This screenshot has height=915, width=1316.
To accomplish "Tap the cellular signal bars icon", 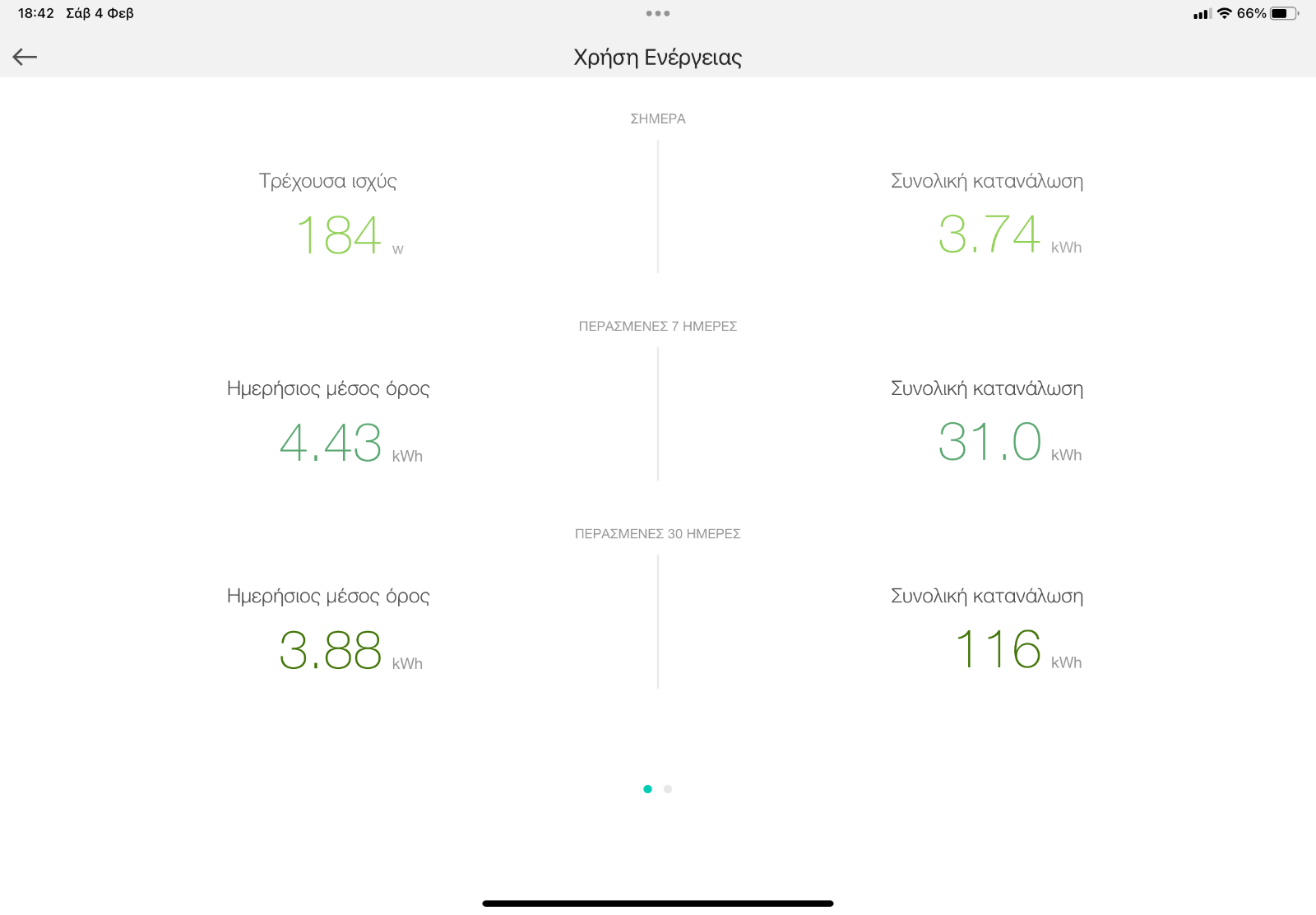I will click(1202, 14).
